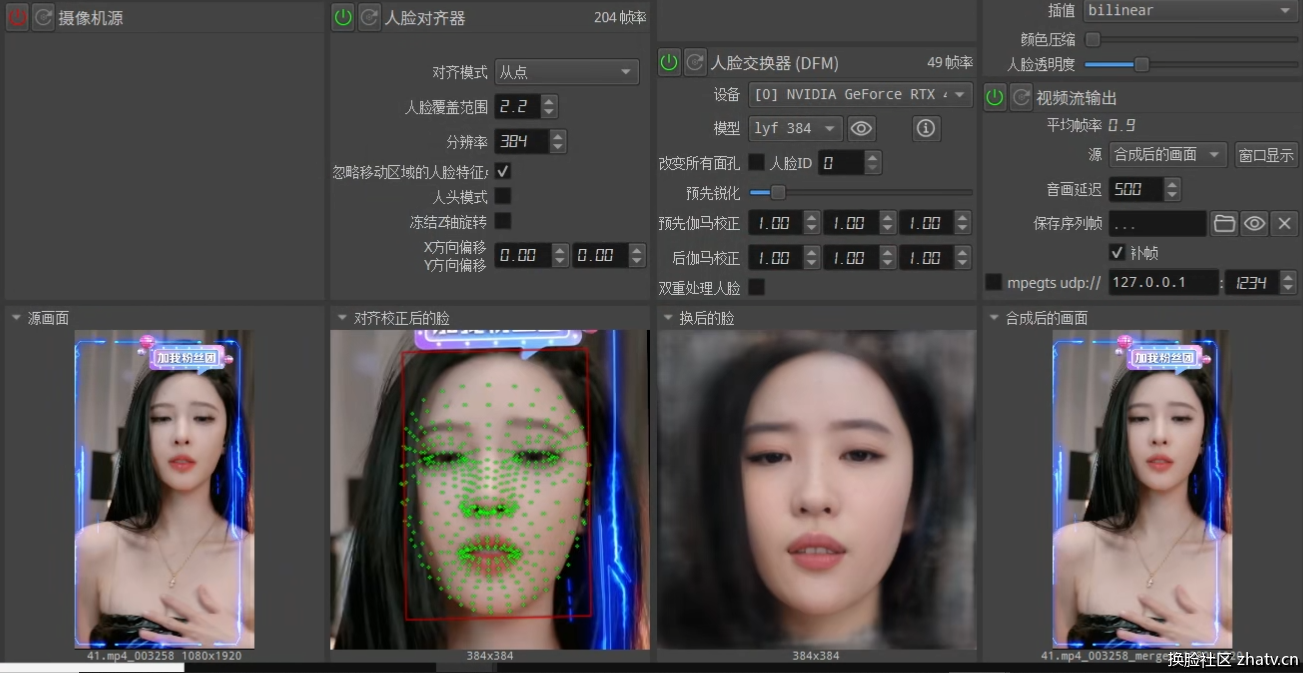The width and height of the screenshot is (1303, 673).
Task: Click the aligned face preview with landmarks
Action: coord(490,490)
